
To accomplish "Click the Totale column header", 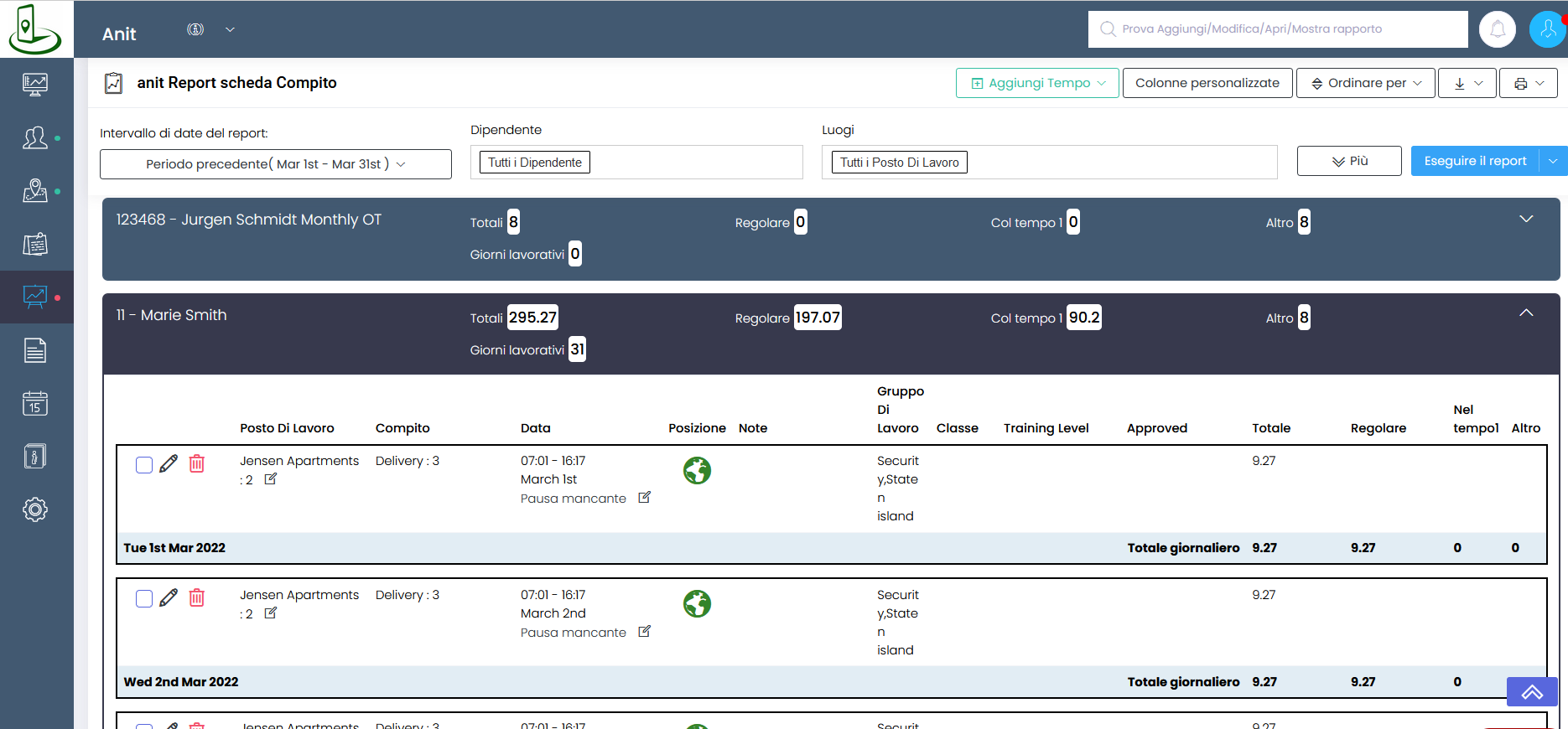I will (1271, 428).
